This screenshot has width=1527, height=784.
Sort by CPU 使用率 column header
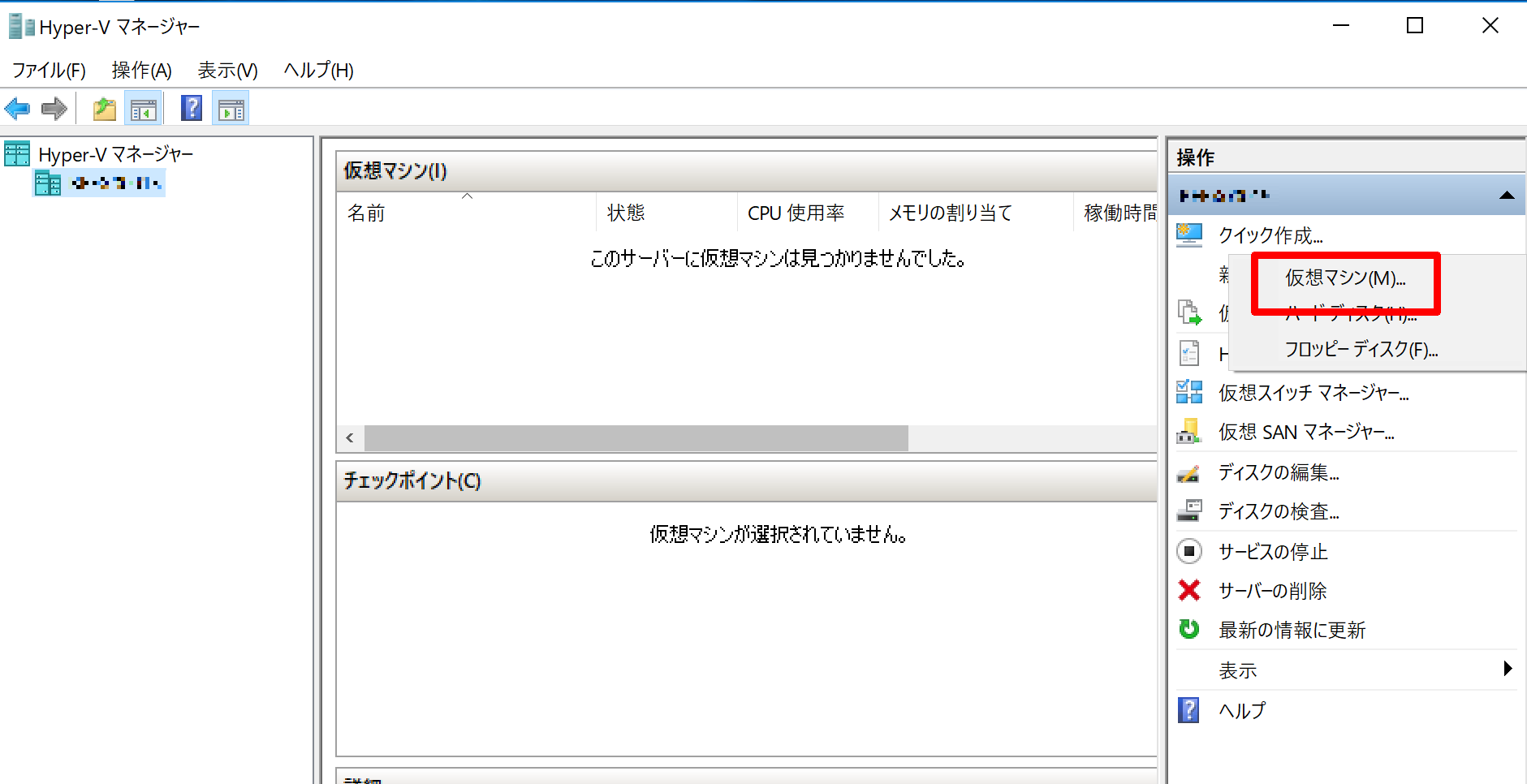click(x=808, y=213)
